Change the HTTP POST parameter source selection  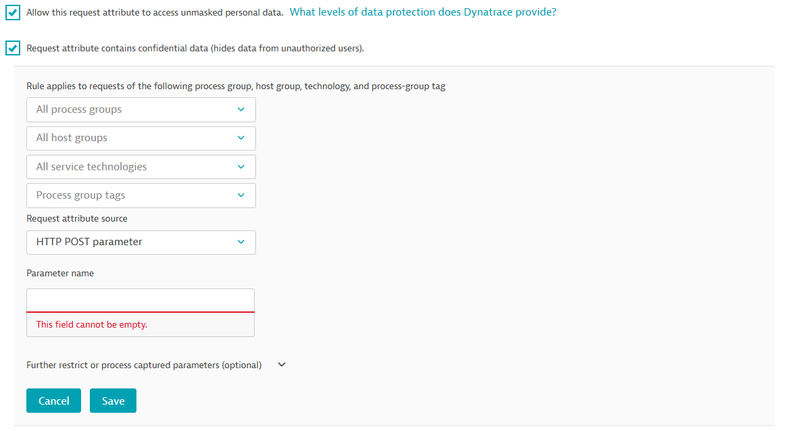pos(141,243)
